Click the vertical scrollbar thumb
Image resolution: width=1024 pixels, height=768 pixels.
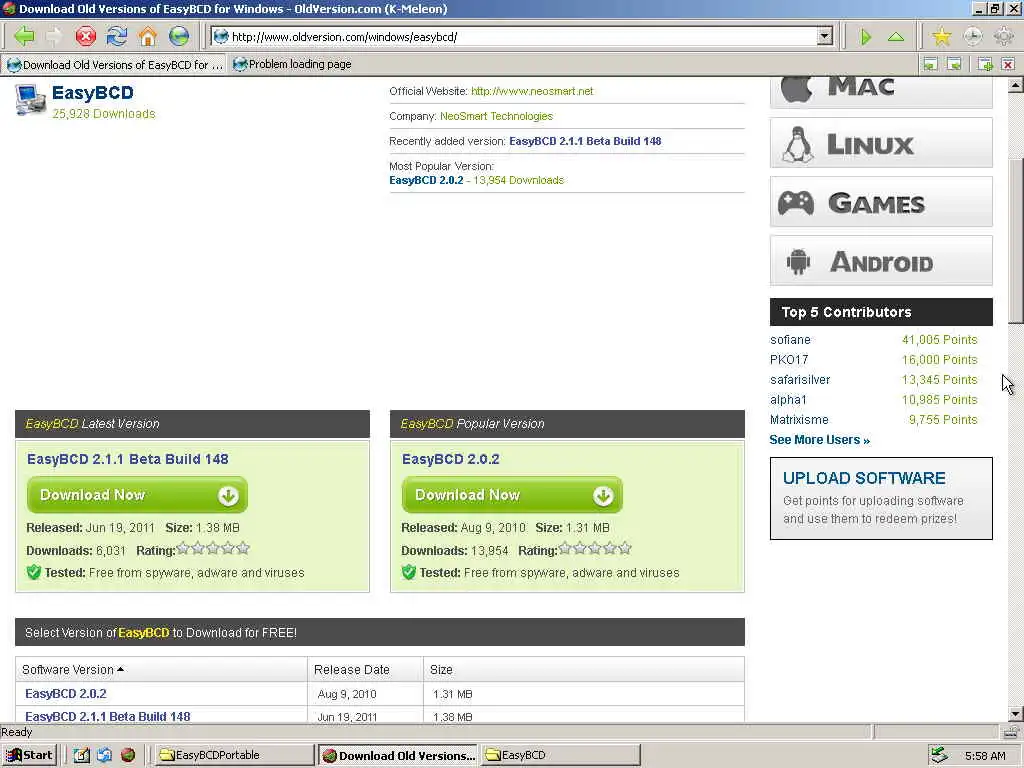[x=1015, y=242]
